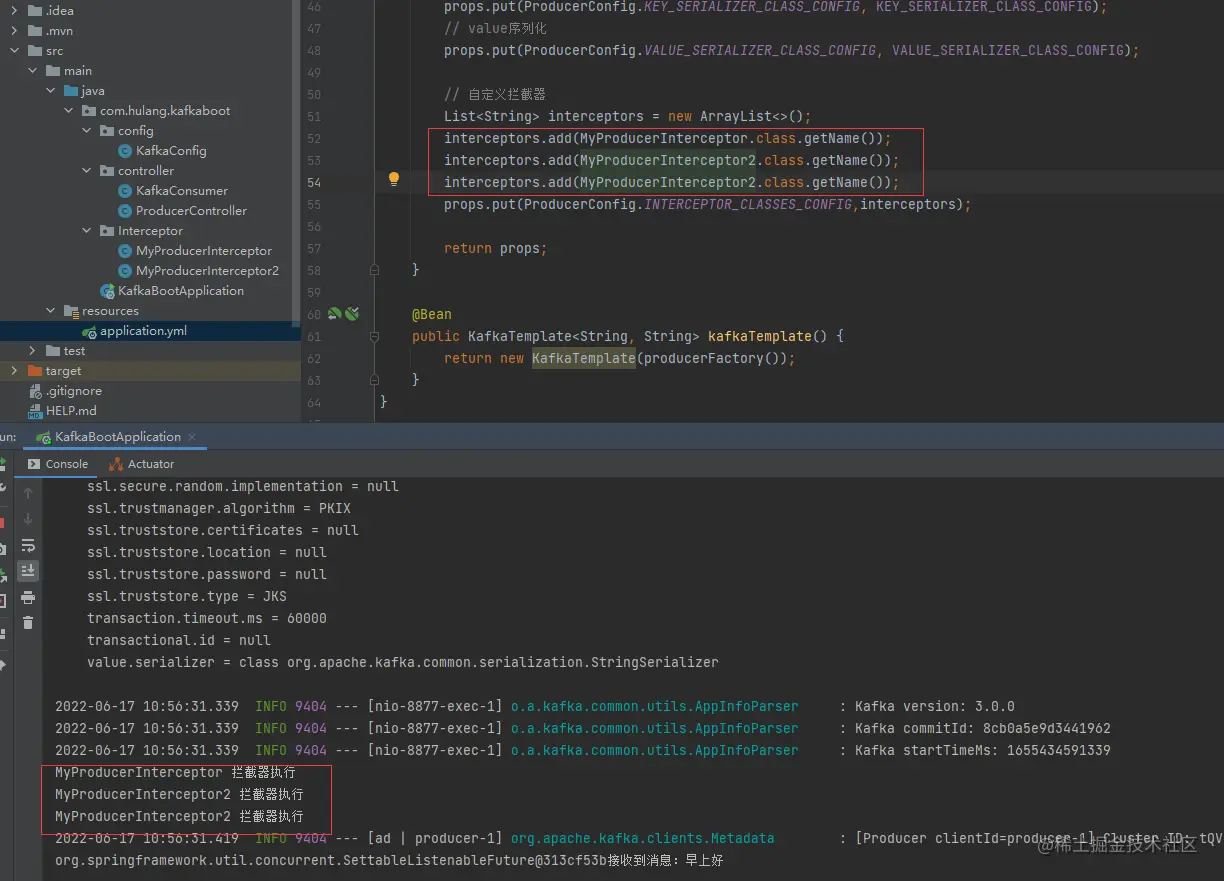Click the fold marker at line 63
This screenshot has width=1224, height=881.
tap(375, 380)
